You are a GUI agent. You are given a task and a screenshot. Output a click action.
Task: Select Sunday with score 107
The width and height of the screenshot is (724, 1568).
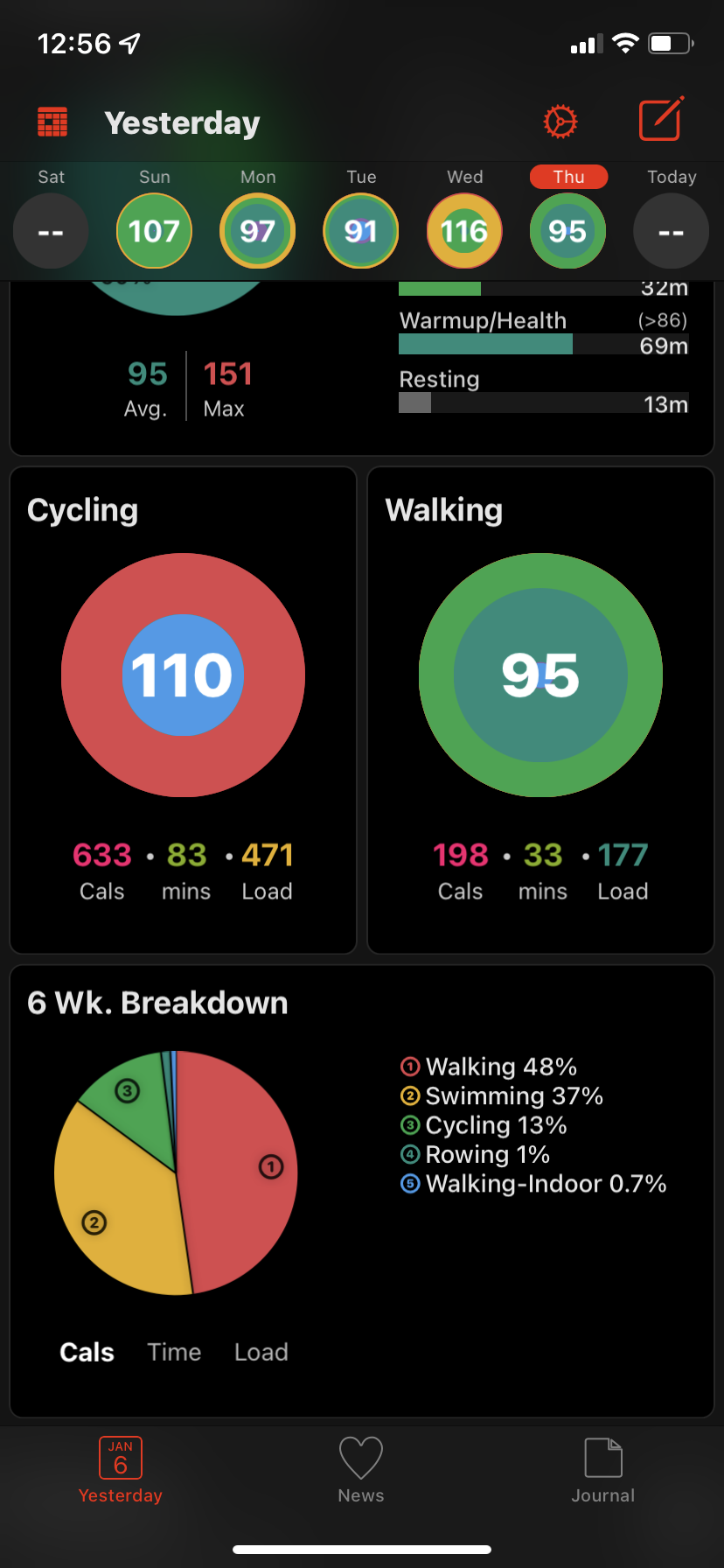[x=154, y=231]
